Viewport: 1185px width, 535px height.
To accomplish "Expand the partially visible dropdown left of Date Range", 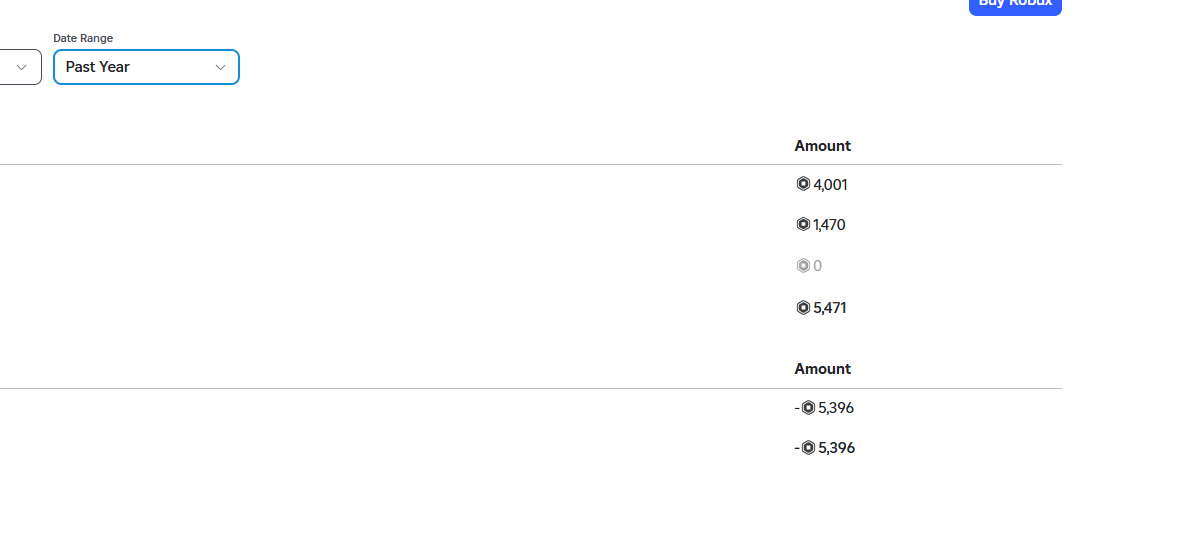I will pos(20,67).
